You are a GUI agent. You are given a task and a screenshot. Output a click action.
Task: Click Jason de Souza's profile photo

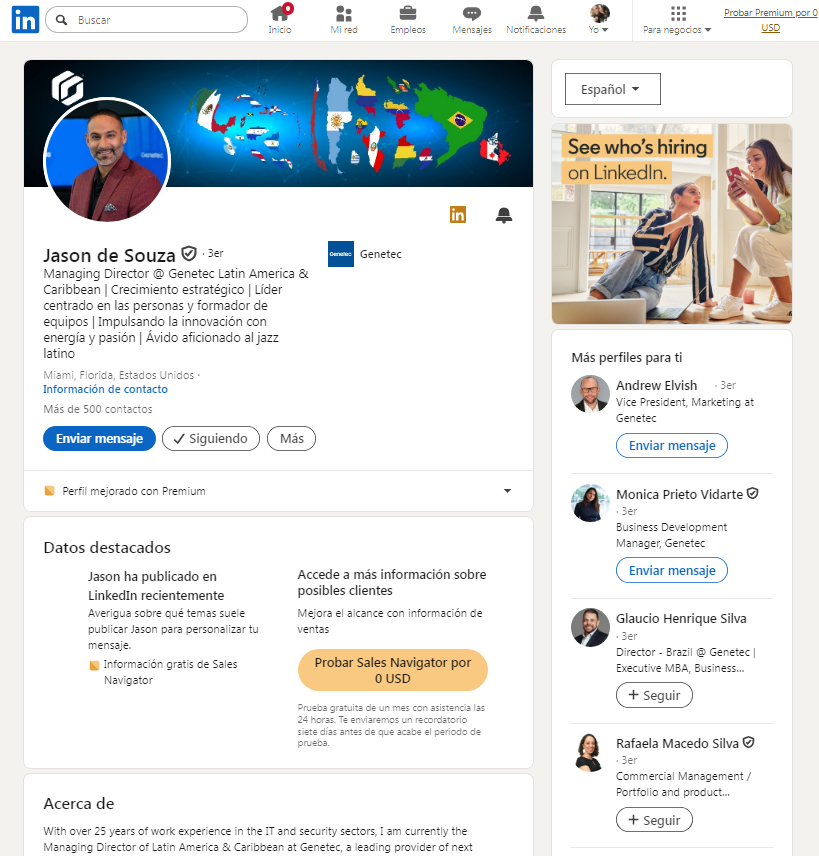107,160
